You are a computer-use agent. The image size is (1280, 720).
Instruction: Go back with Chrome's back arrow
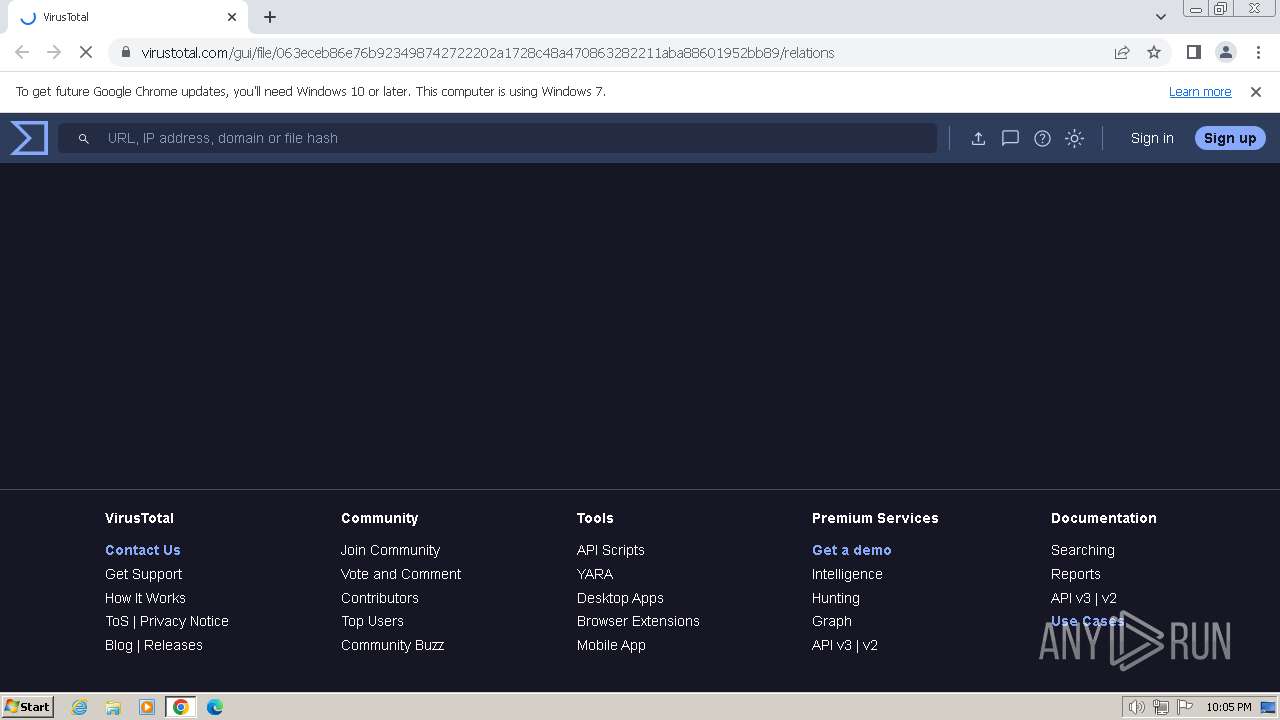point(22,52)
